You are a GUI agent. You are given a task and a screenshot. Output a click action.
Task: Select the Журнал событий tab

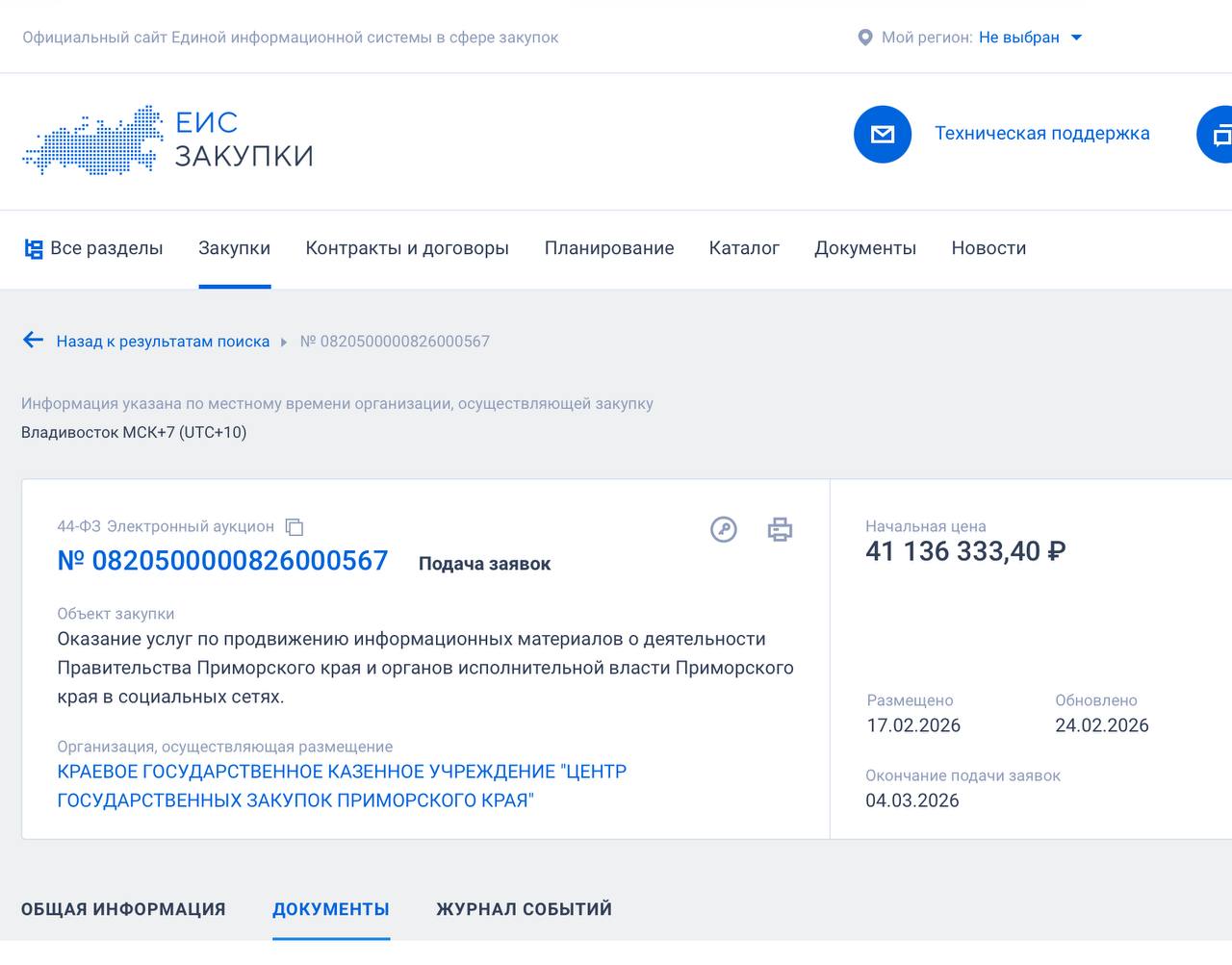tap(524, 909)
